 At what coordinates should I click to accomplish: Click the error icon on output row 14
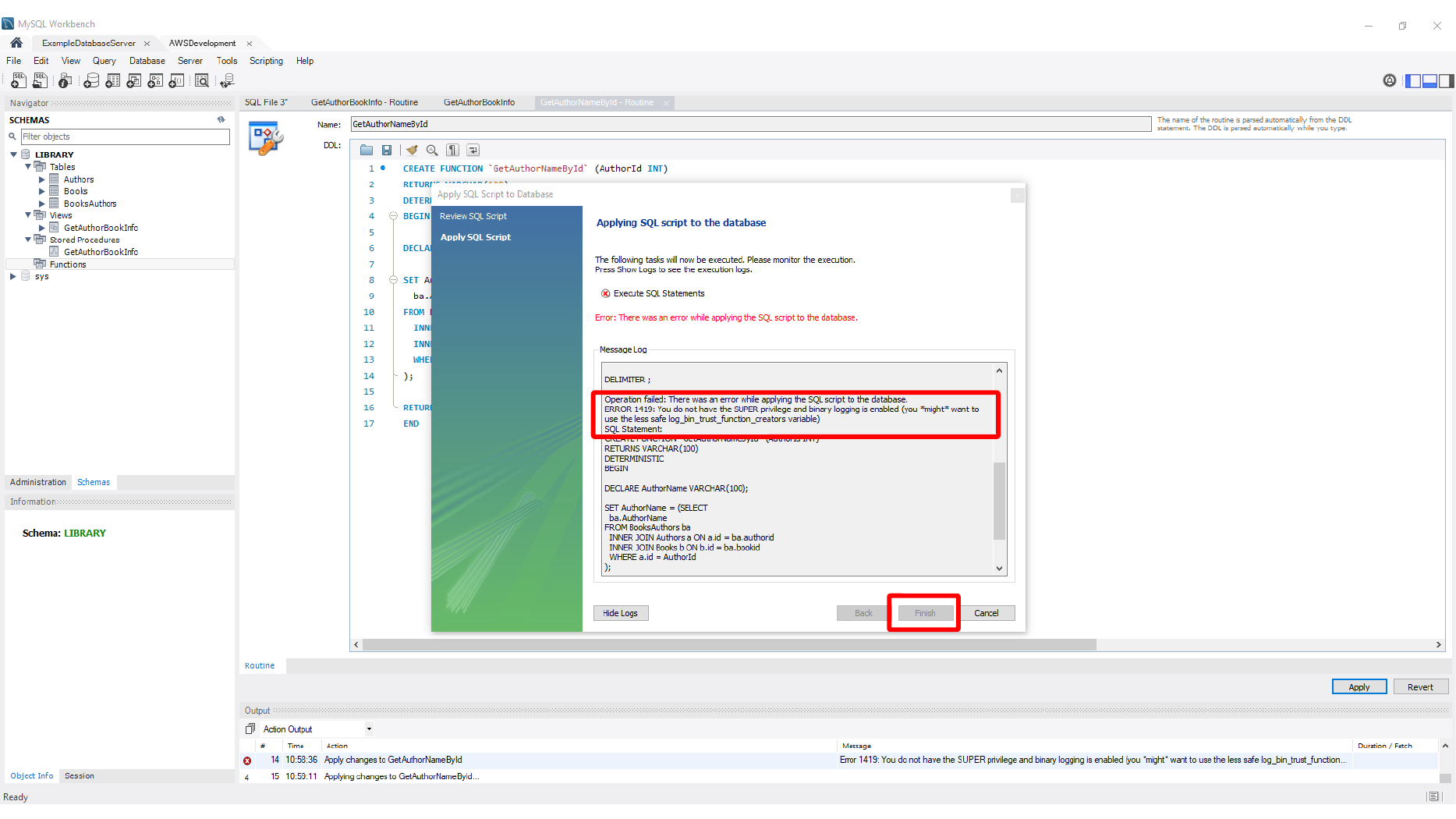pos(247,760)
